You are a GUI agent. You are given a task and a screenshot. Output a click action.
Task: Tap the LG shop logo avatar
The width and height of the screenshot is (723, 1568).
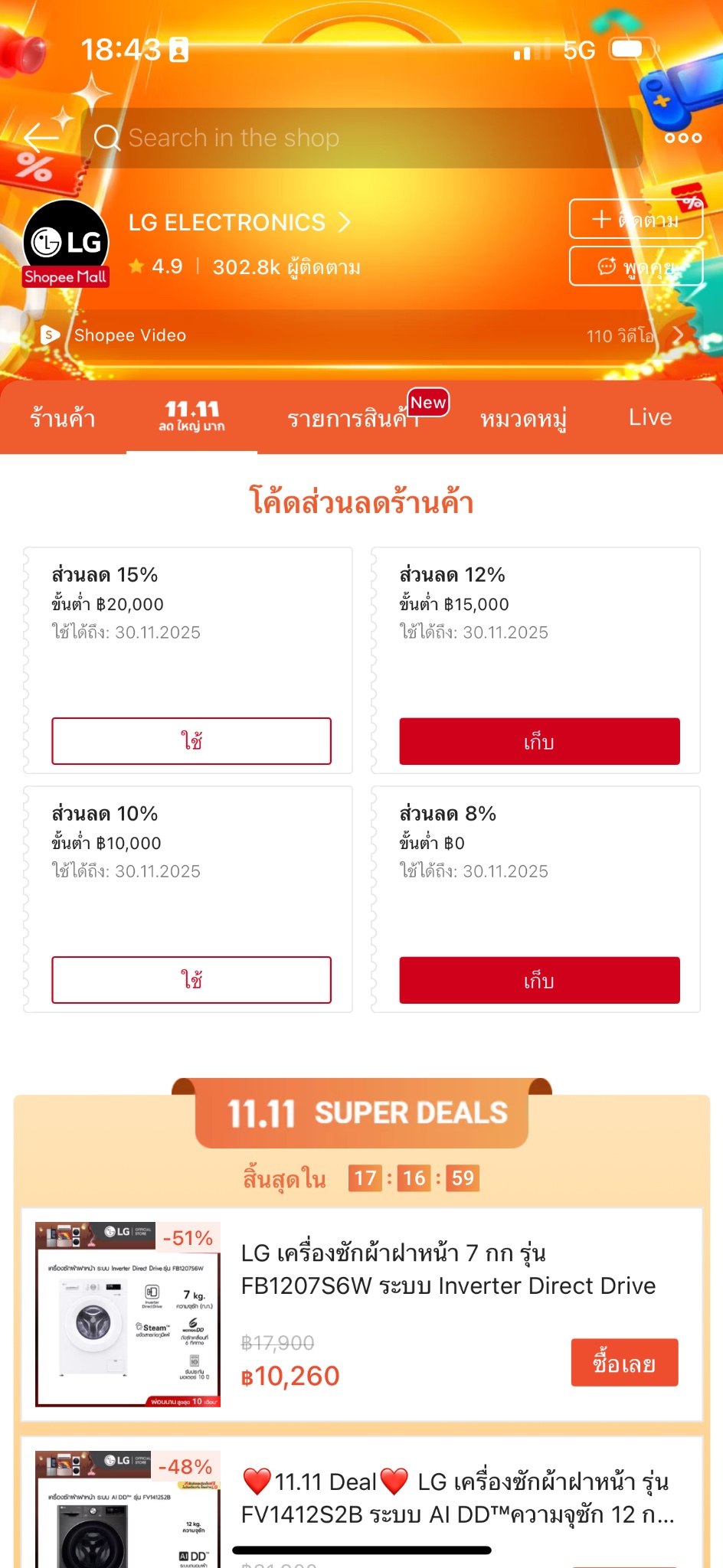tap(66, 243)
